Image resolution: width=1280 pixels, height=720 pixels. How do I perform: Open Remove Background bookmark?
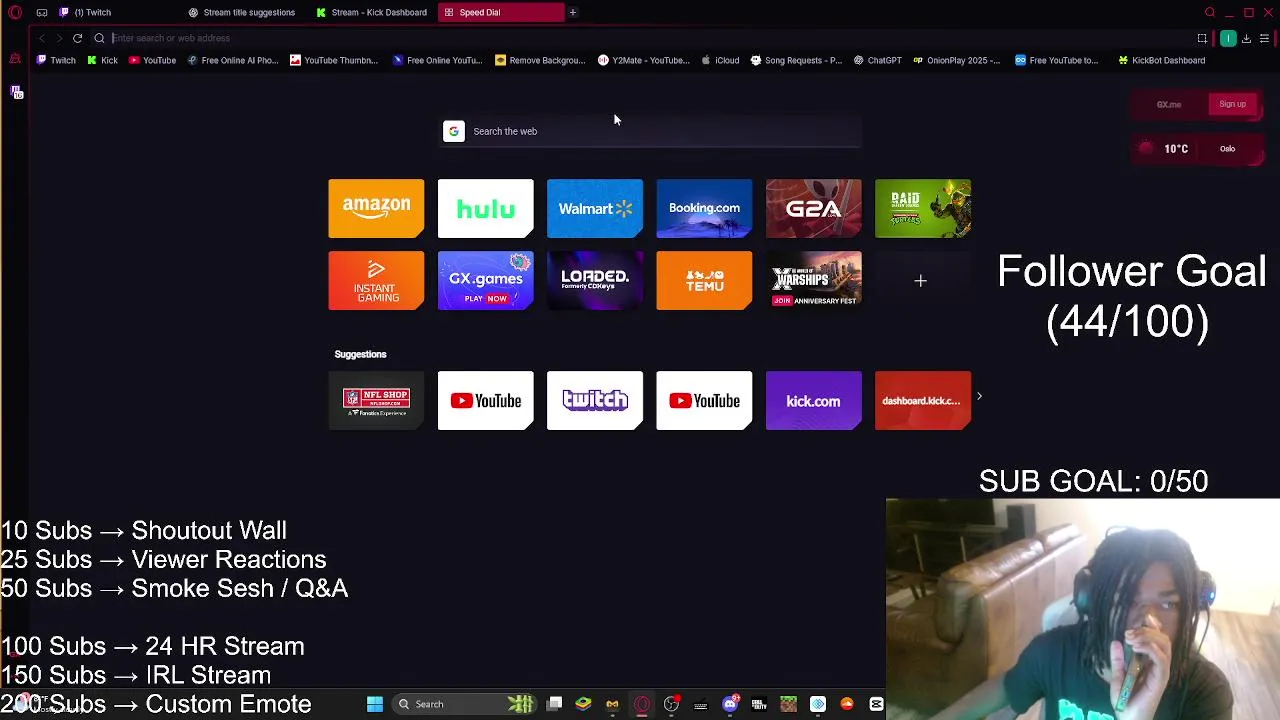click(x=540, y=60)
